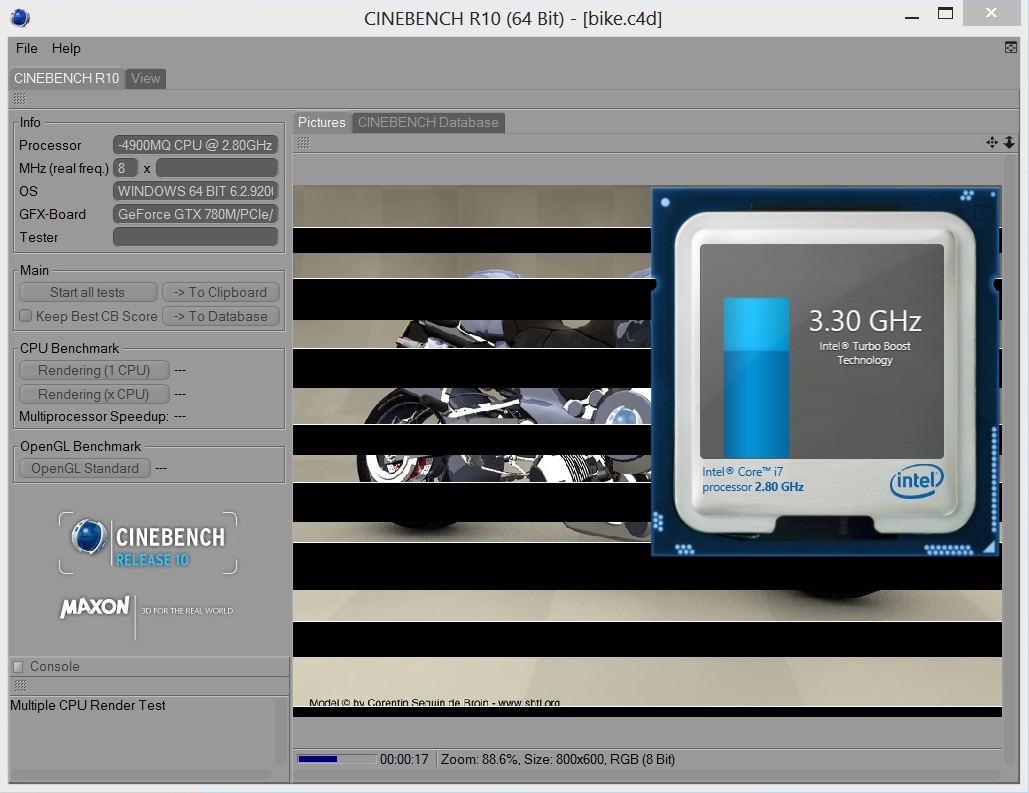Screen dimensions: 1029x793
Task: Click Start all tests button
Action: click(88, 292)
